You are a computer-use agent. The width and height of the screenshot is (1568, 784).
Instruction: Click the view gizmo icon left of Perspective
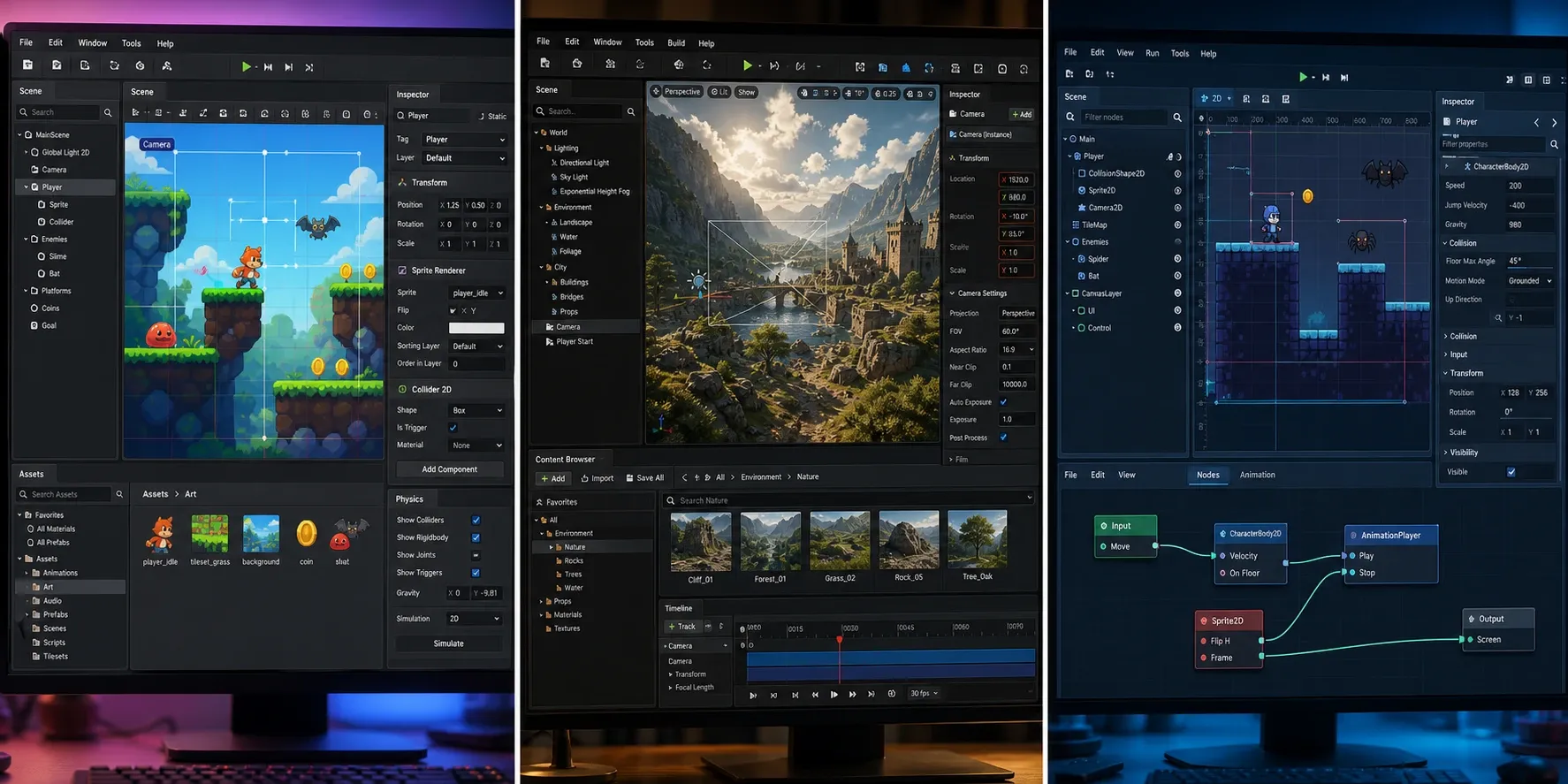coord(656,91)
